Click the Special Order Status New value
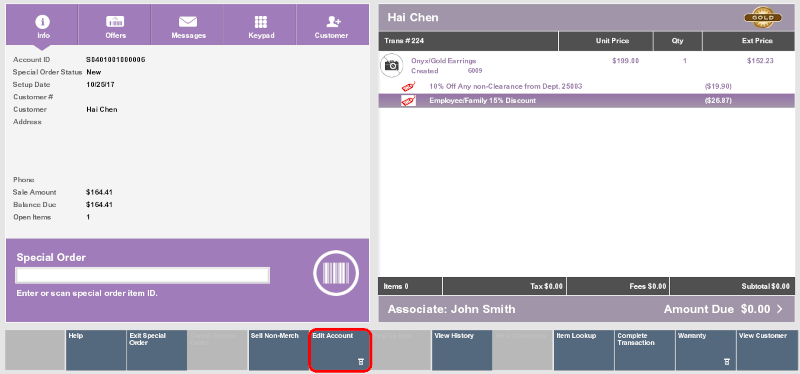The width and height of the screenshot is (800, 374). (x=93, y=72)
